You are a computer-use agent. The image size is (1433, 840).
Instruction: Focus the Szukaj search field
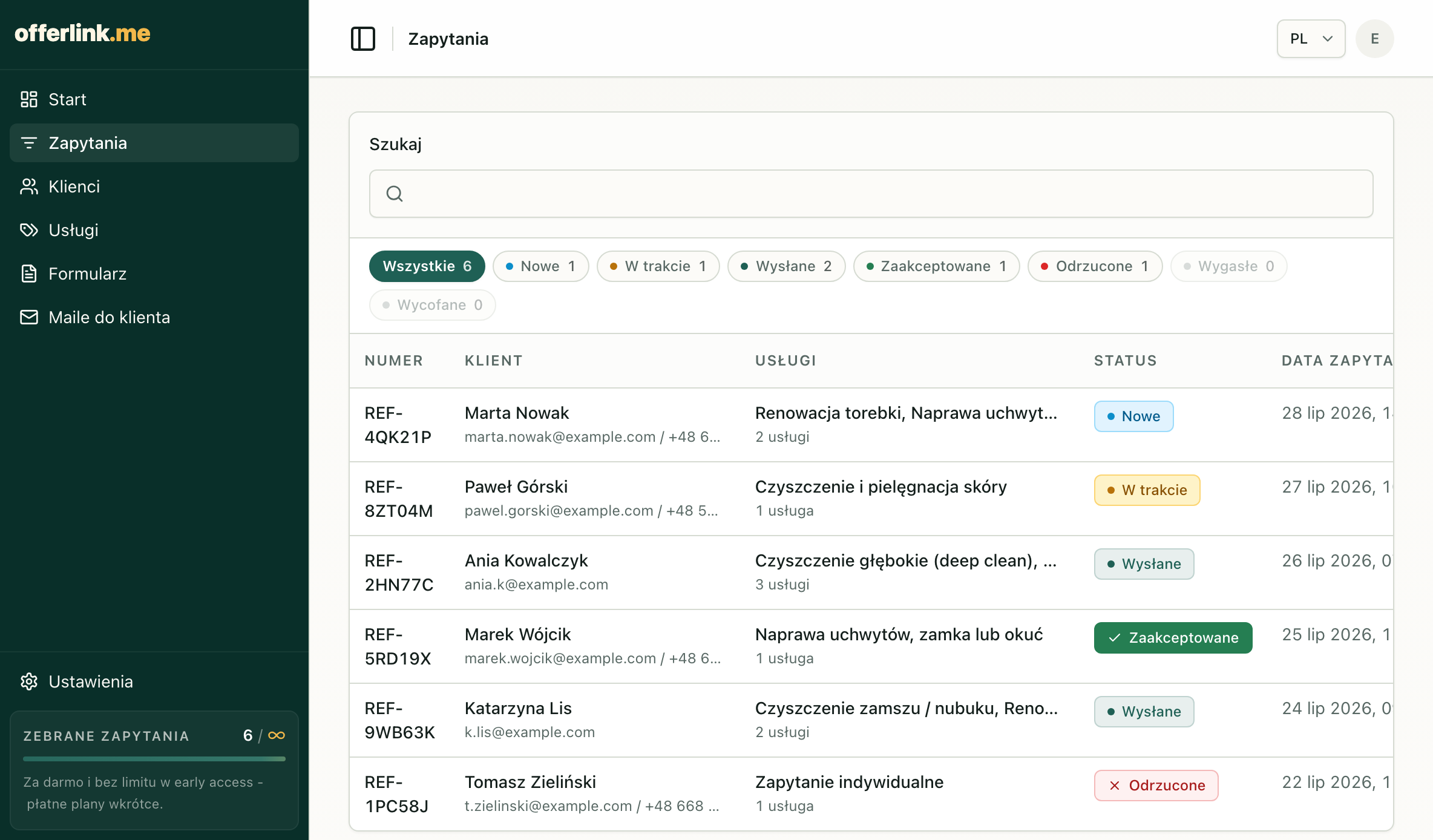pyautogui.click(x=871, y=194)
